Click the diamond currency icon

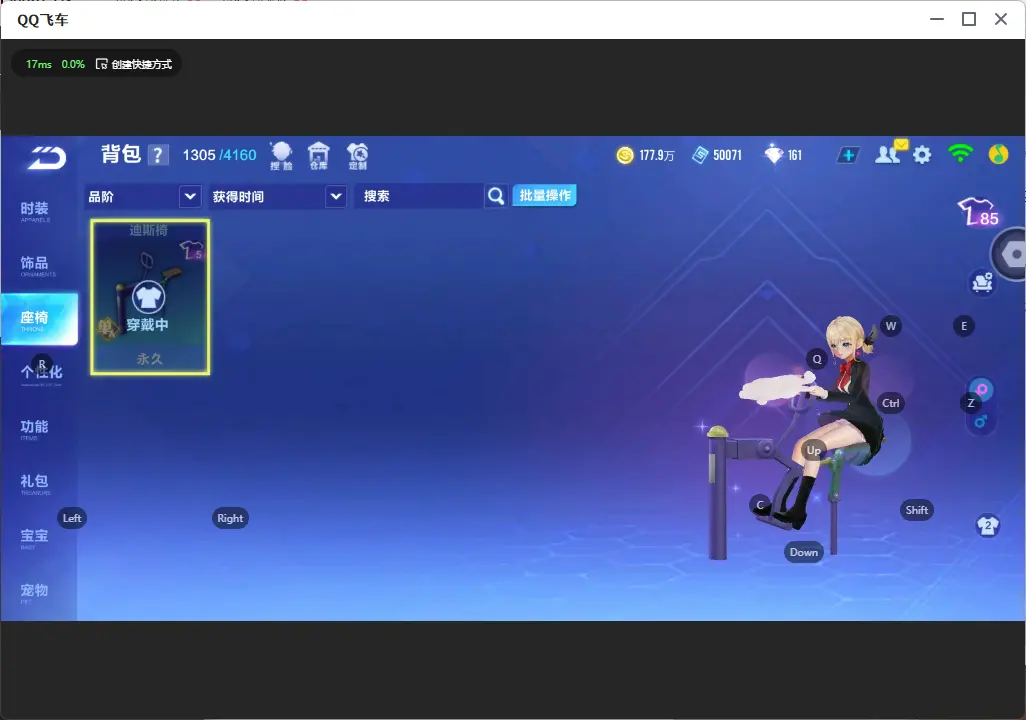(773, 154)
